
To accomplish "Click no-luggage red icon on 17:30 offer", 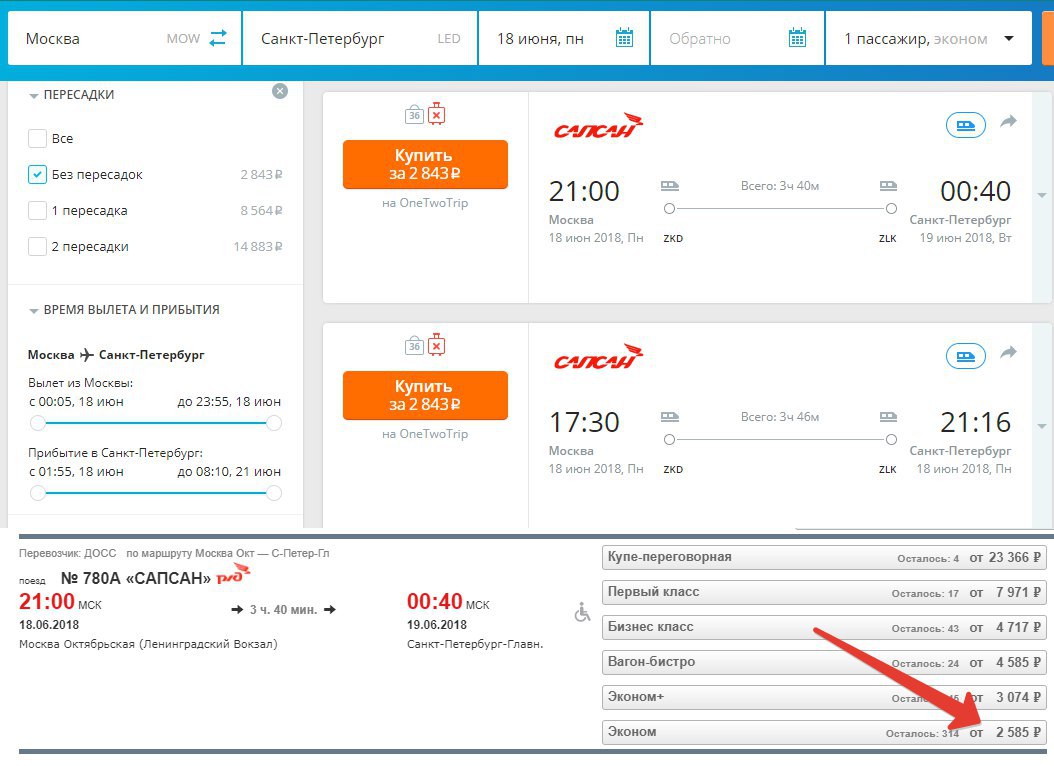I will (437, 345).
